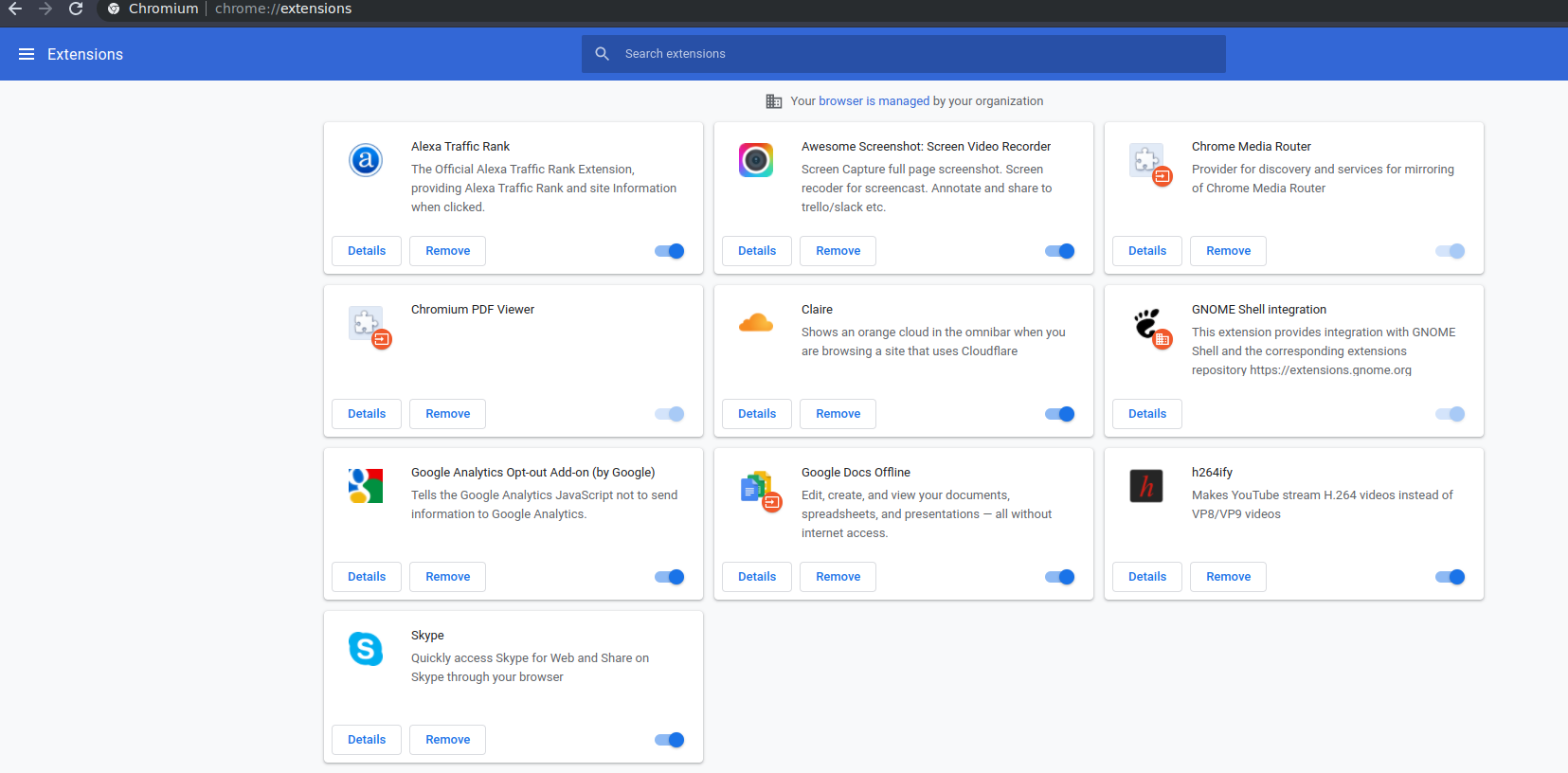Click the "Chrome Media Router" name
This screenshot has height=773, width=1568.
point(1252,147)
